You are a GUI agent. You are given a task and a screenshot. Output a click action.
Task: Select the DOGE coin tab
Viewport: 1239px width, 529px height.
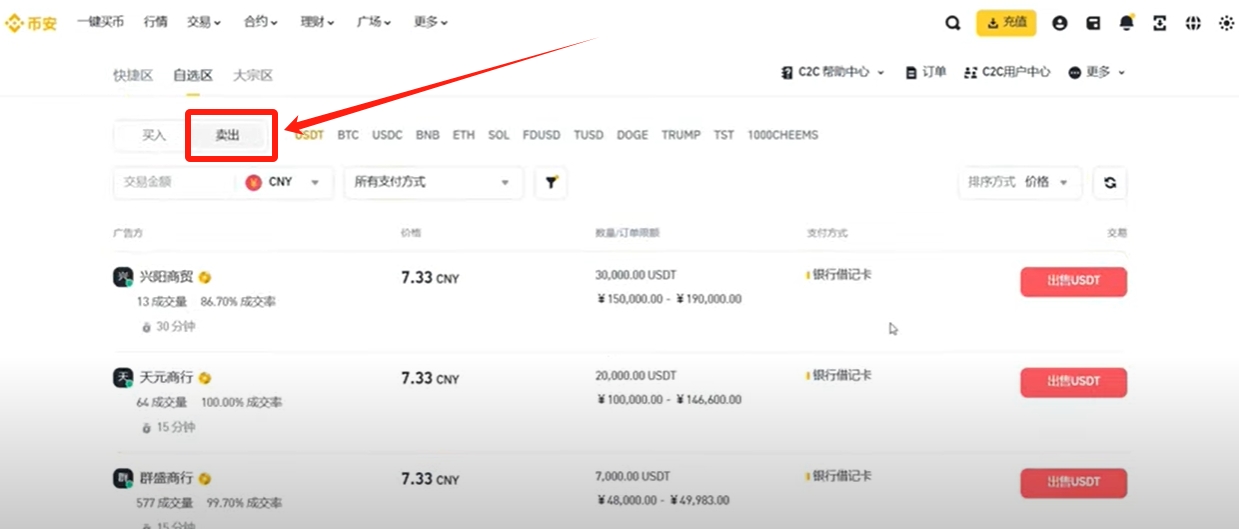[x=632, y=135]
